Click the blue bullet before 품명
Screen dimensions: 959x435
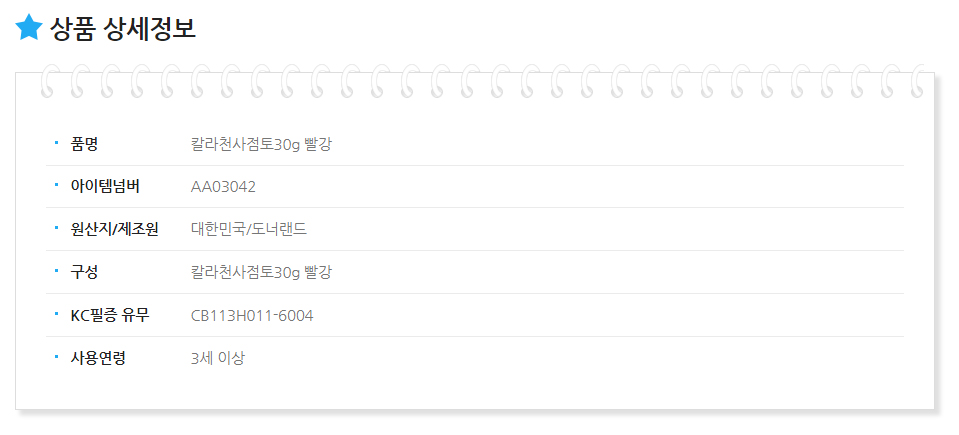point(56,143)
